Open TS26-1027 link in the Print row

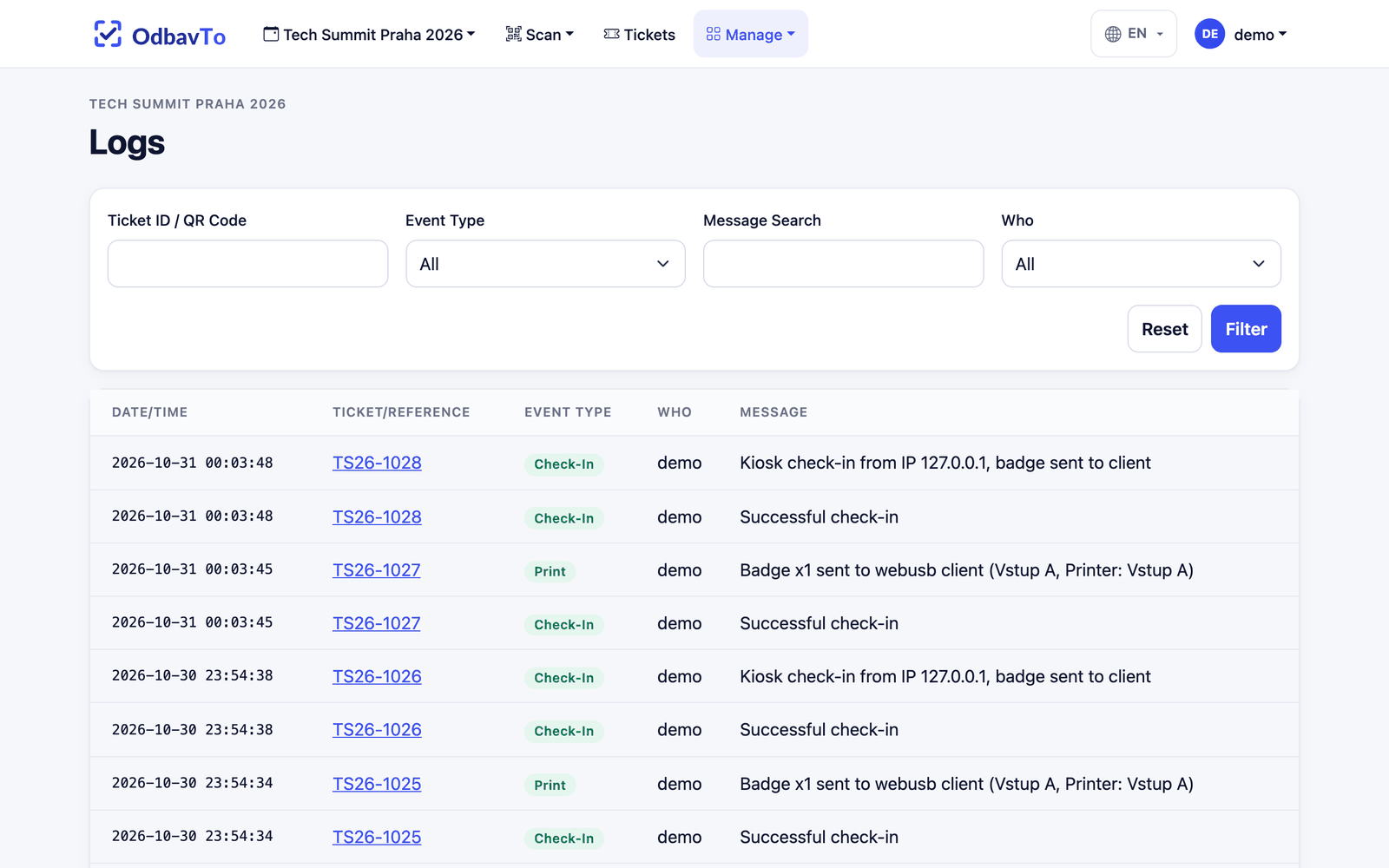(x=377, y=570)
